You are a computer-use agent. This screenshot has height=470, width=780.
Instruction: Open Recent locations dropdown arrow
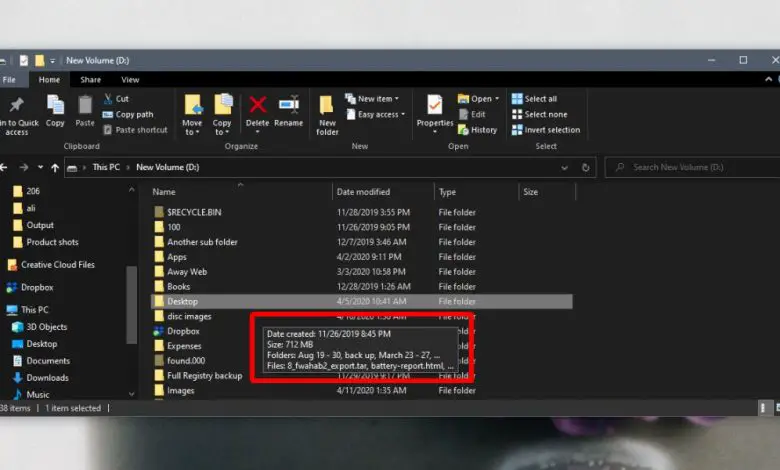(40, 168)
